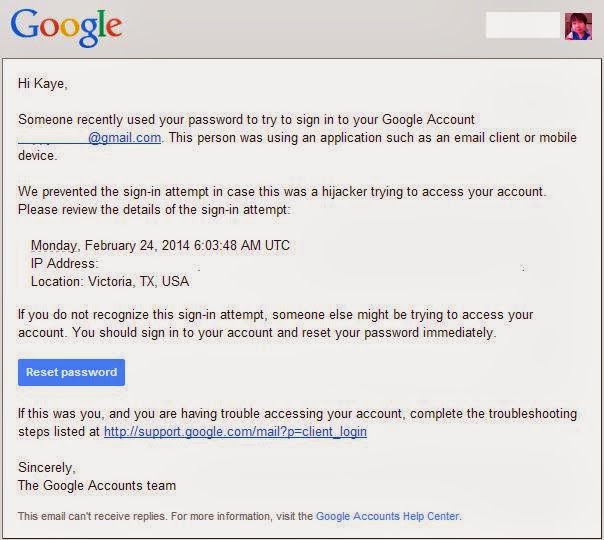Open the support.google.com client_login link

point(235,431)
